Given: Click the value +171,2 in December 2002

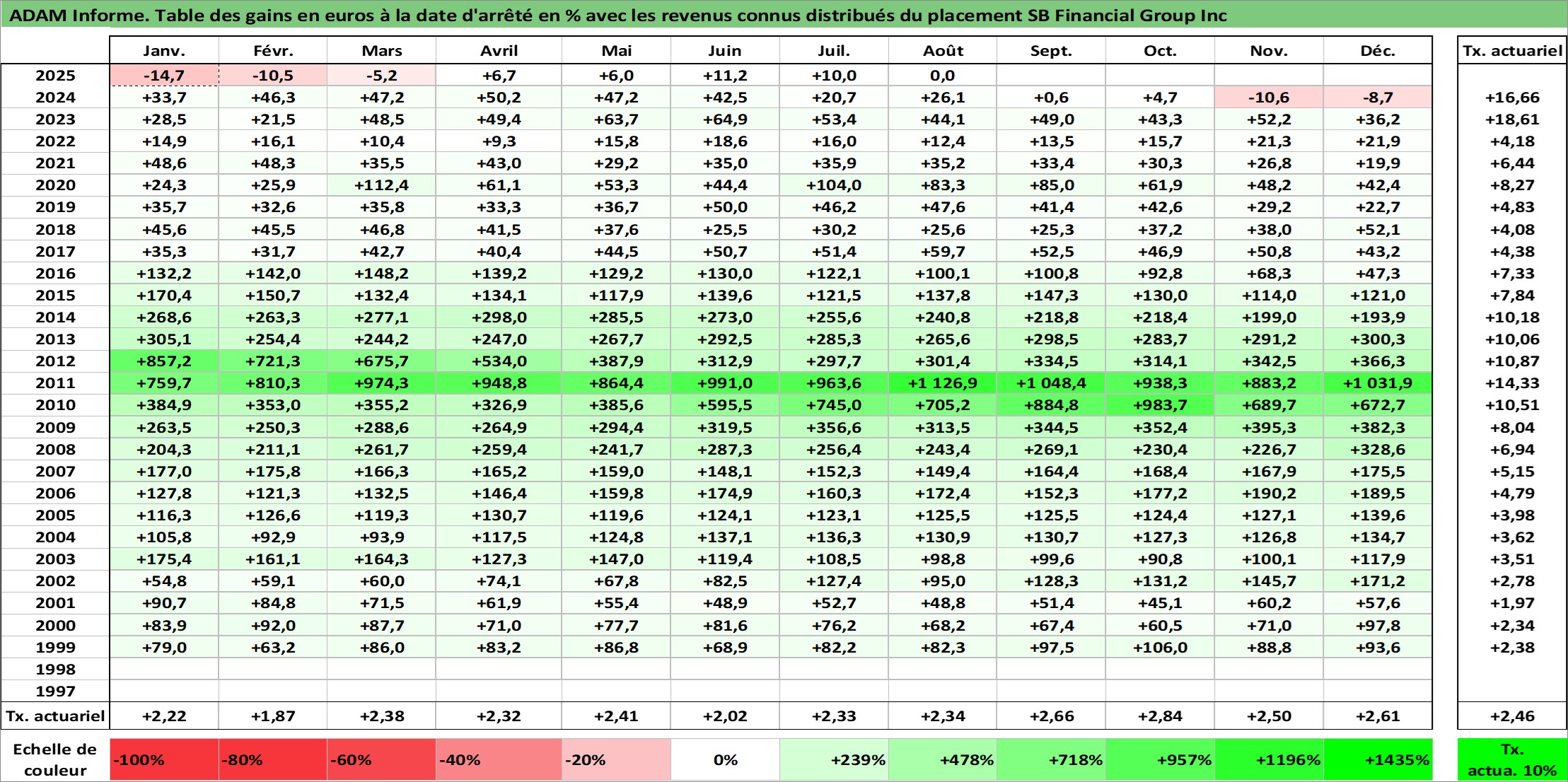Looking at the screenshot, I should coord(1378,581).
